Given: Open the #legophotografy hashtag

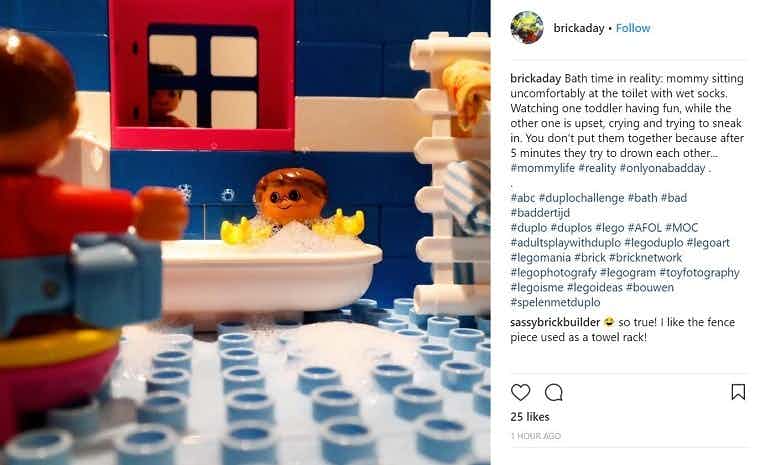Looking at the screenshot, I should click(553, 273).
